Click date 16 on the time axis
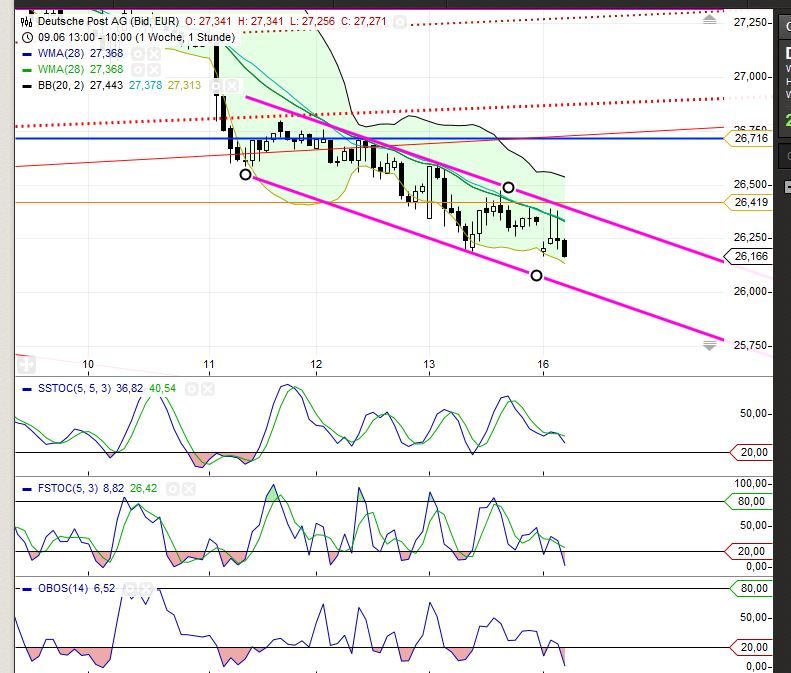 click(x=543, y=364)
